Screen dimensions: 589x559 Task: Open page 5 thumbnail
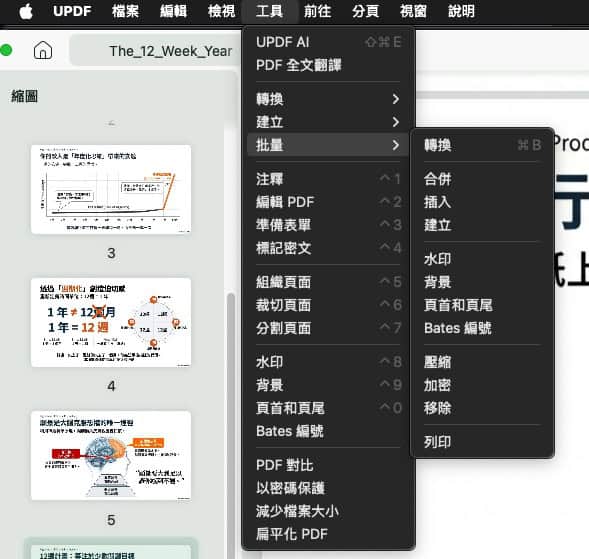coord(111,455)
